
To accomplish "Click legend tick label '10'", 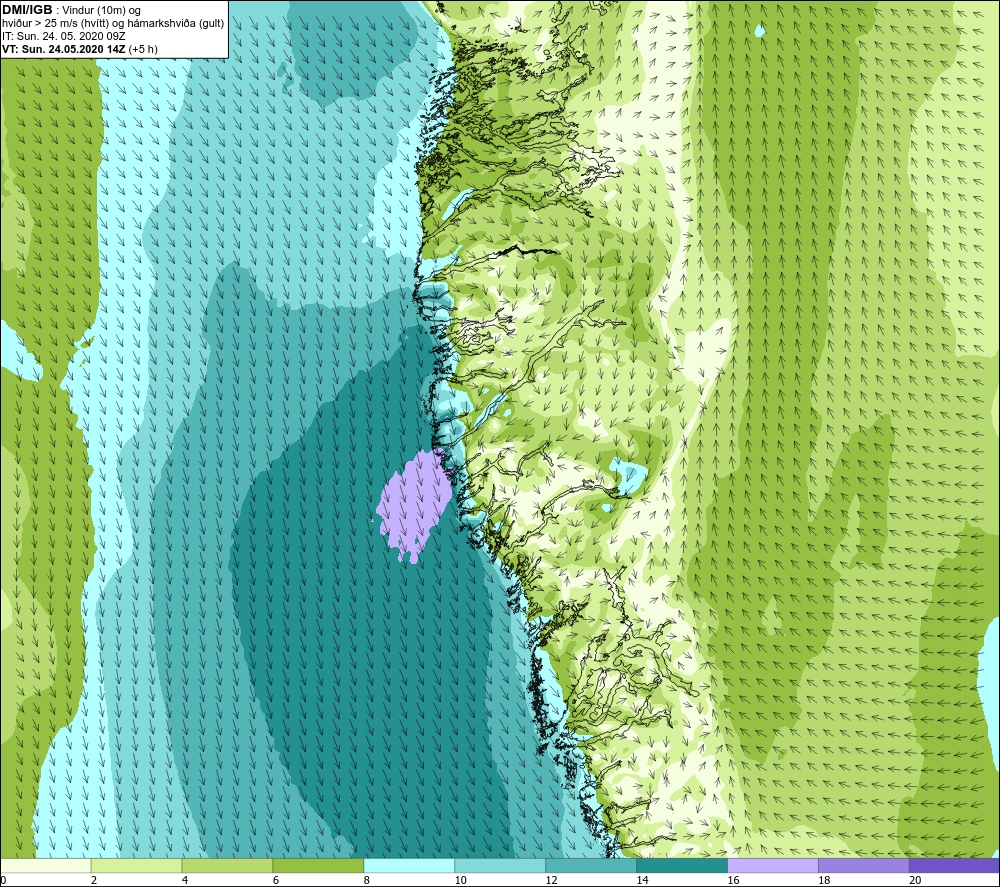I will pos(460,881).
